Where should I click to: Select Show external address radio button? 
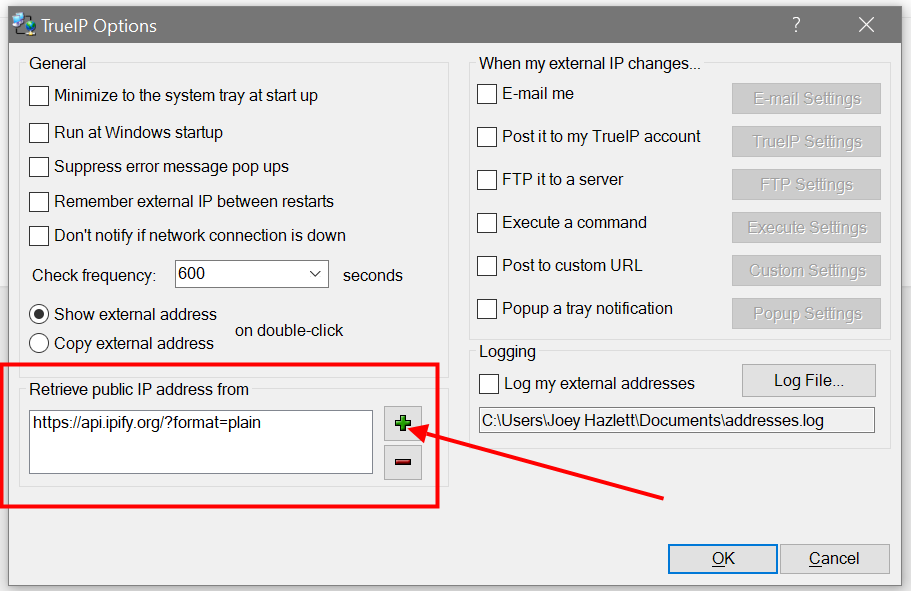tap(39, 314)
